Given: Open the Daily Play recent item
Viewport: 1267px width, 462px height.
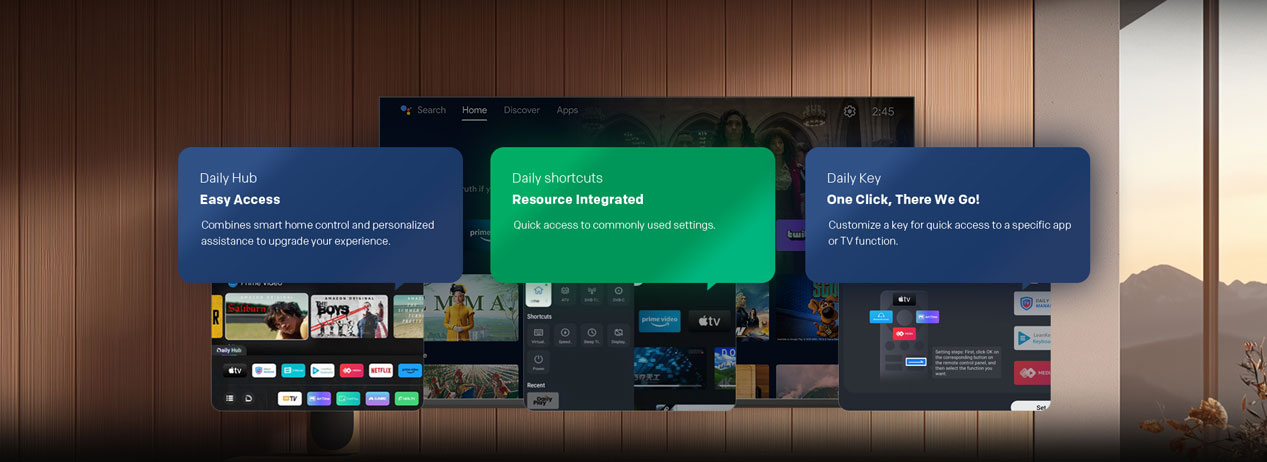Looking at the screenshot, I should (x=542, y=400).
